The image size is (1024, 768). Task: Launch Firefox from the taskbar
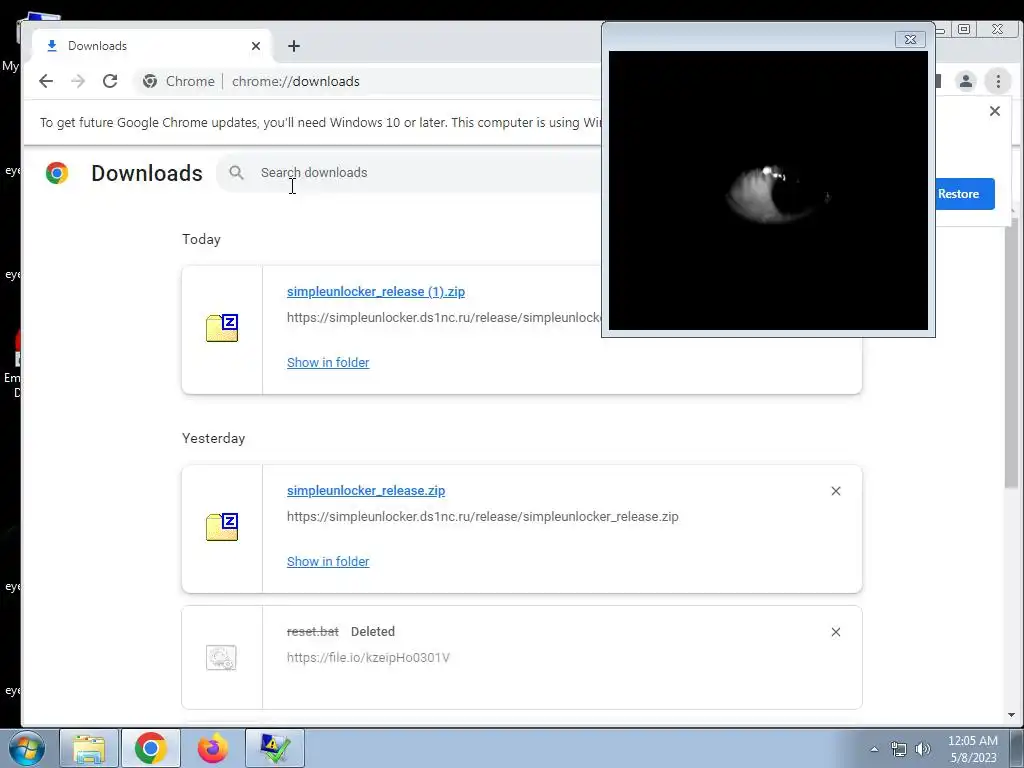coord(213,748)
